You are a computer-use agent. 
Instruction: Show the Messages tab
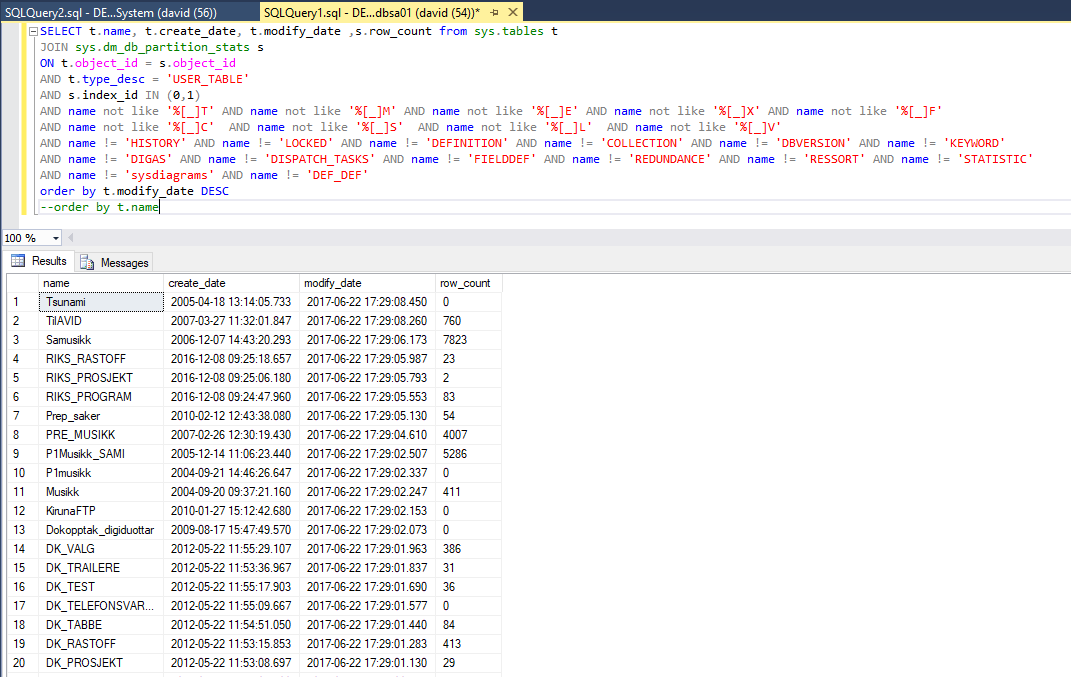pos(115,262)
